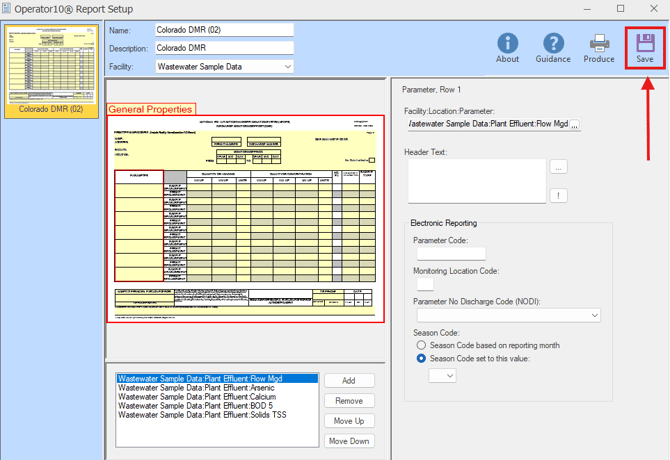
Task: Browse for Facility Location Parameter with ellipsis button
Action: click(x=575, y=125)
